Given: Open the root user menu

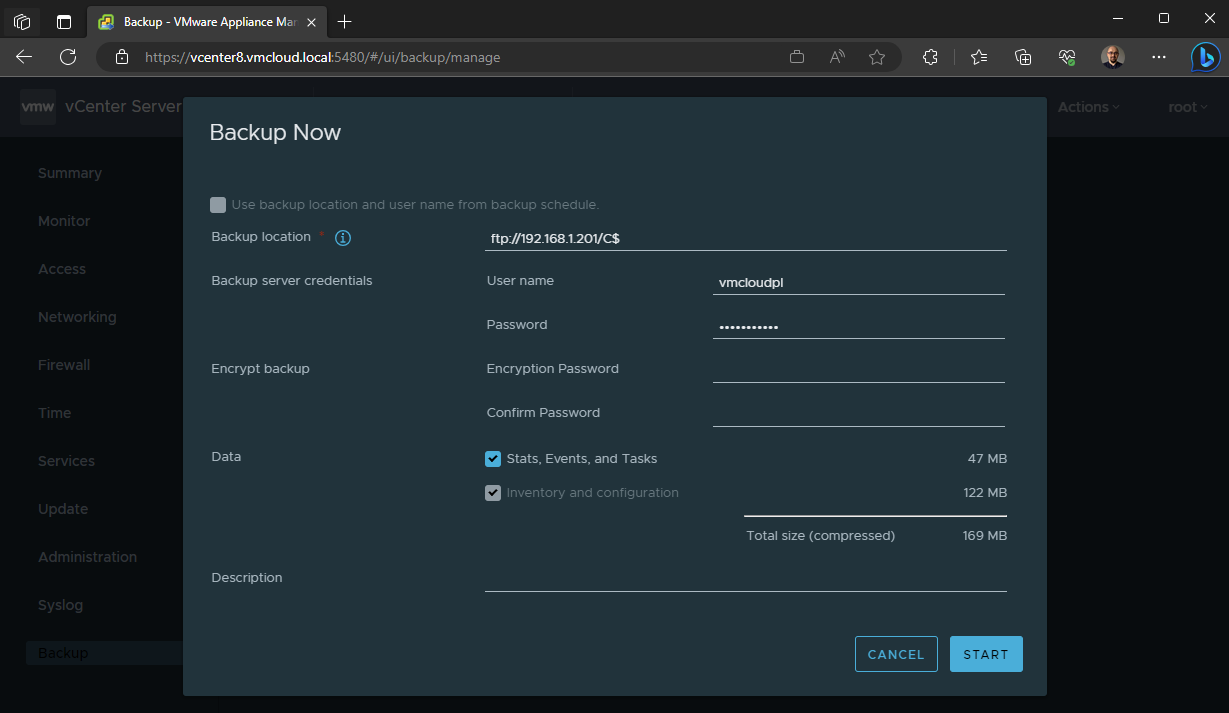Looking at the screenshot, I should [x=1187, y=106].
